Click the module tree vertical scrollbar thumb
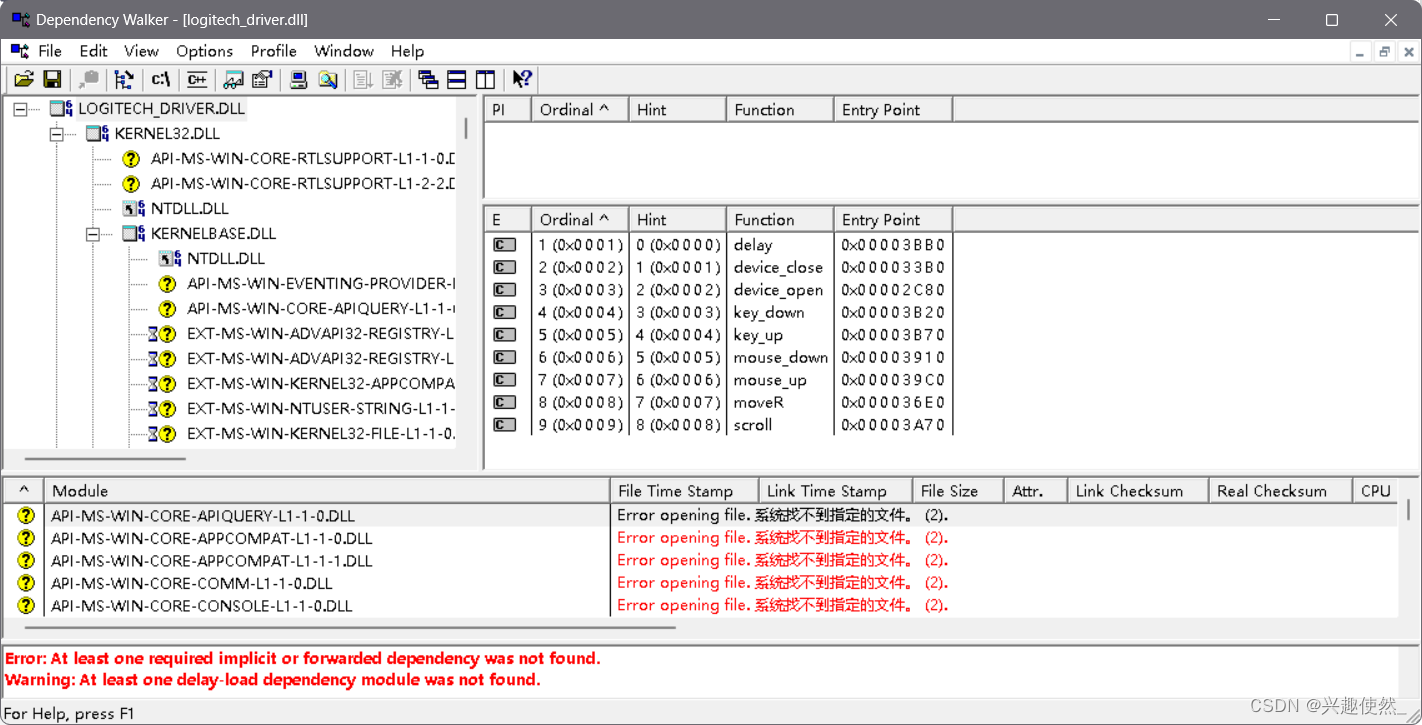The width and height of the screenshot is (1422, 725). pyautogui.click(x=466, y=128)
